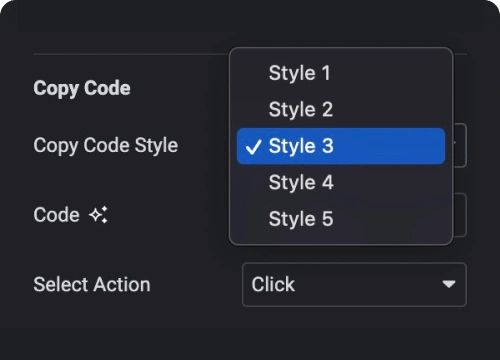This screenshot has width=500, height=360.
Task: Click the Code field label
Action: [56, 215]
